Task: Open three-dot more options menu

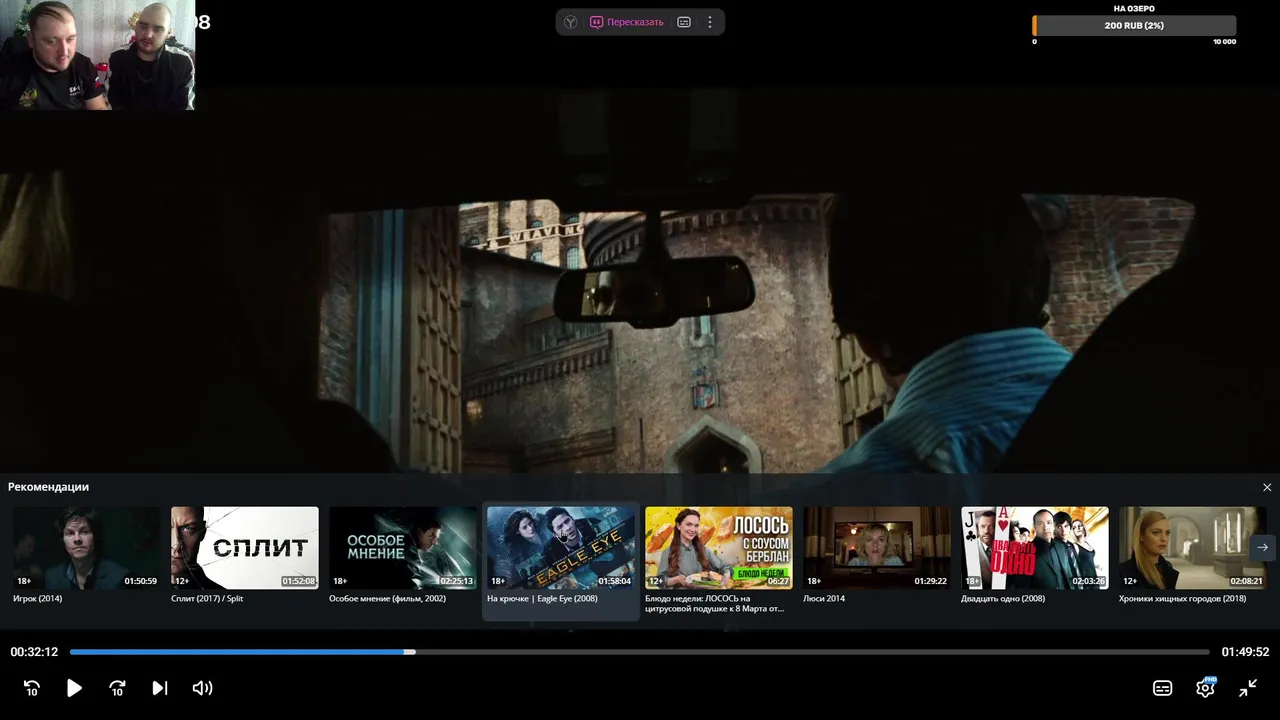Action: click(x=710, y=22)
